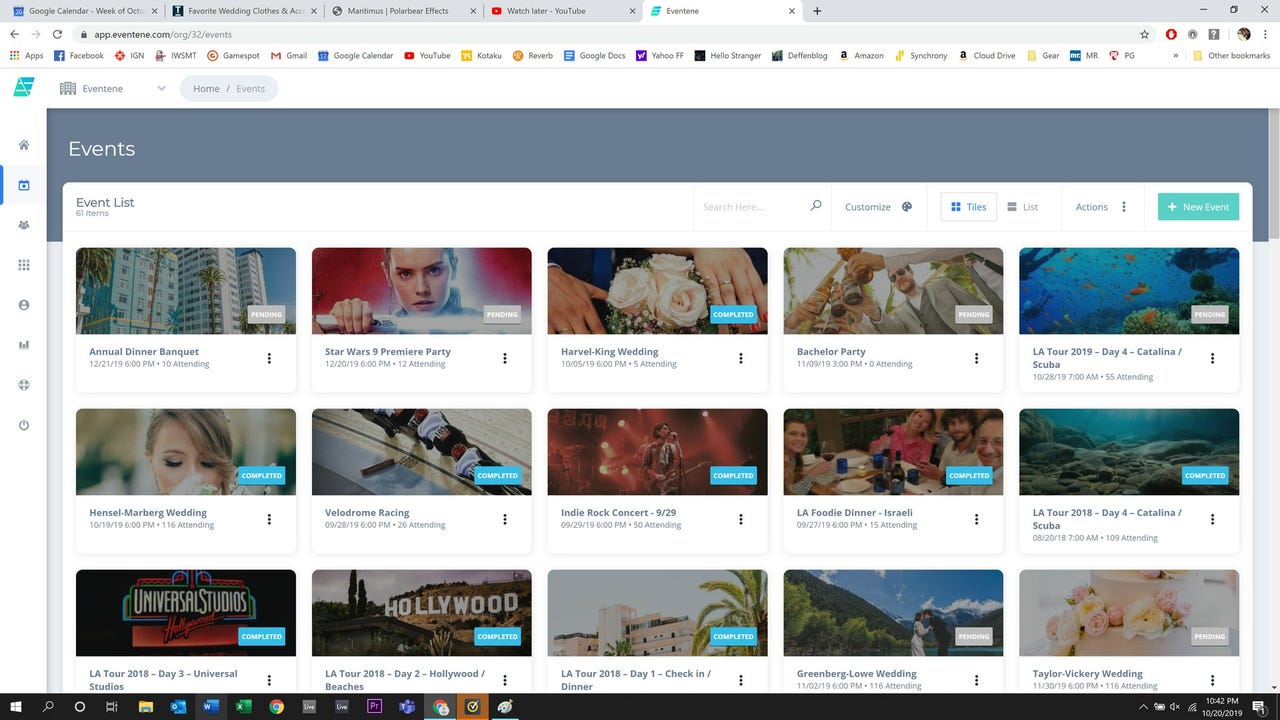Select the Events calendar icon in sidebar
The image size is (1280, 720).
click(x=23, y=185)
